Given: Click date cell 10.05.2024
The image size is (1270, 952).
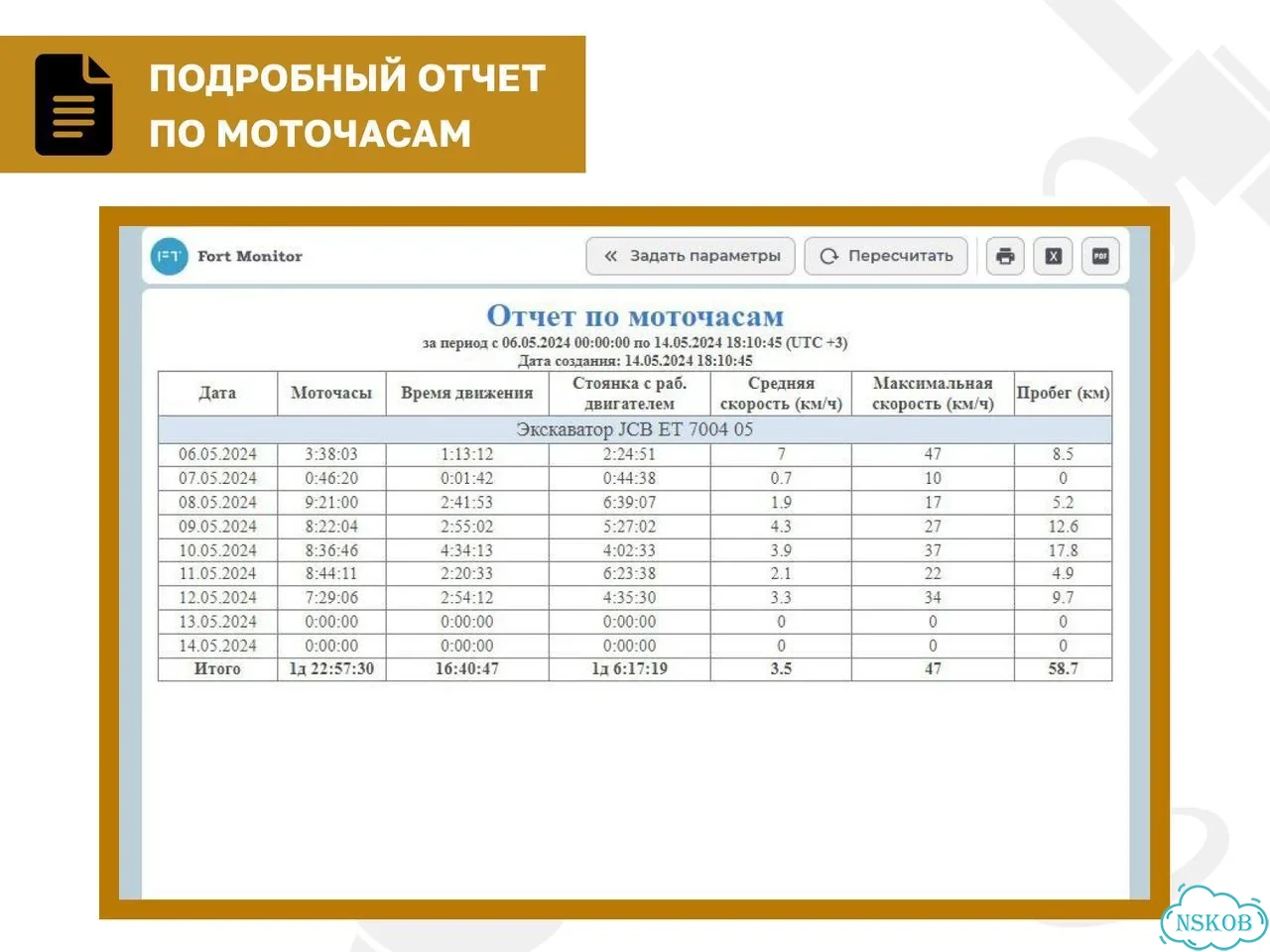Looking at the screenshot, I should pyautogui.click(x=217, y=549).
